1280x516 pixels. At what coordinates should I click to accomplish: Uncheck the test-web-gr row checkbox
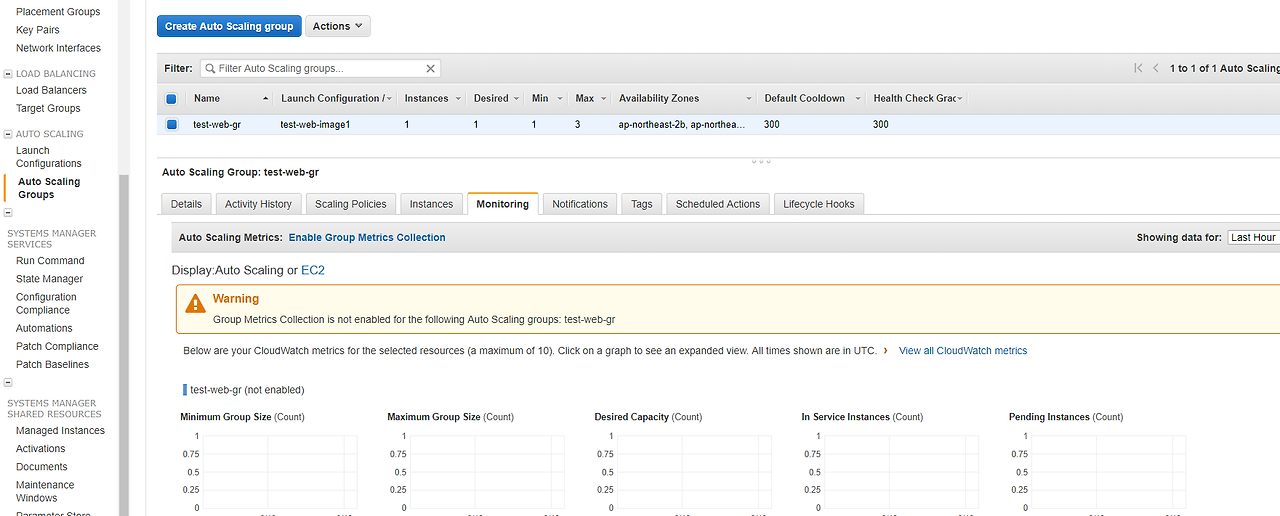pyautogui.click(x=171, y=125)
